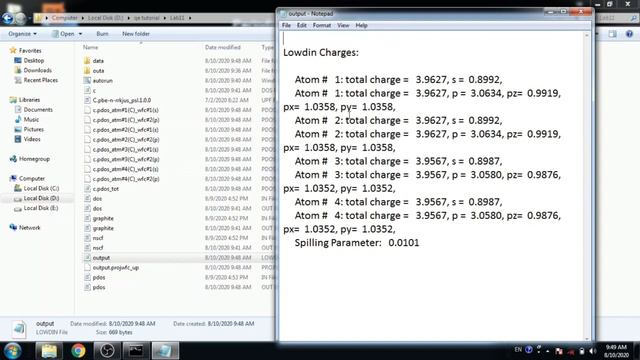Select Network in navigation pane

29,227
